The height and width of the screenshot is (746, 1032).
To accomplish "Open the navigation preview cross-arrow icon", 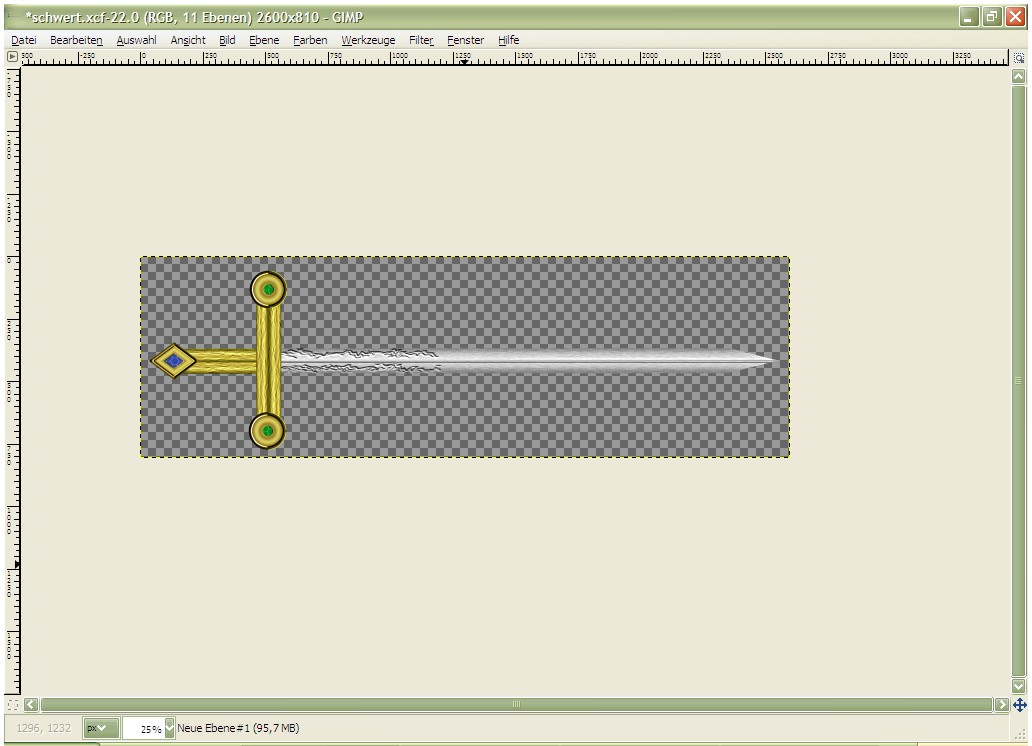I will click(1019, 705).
